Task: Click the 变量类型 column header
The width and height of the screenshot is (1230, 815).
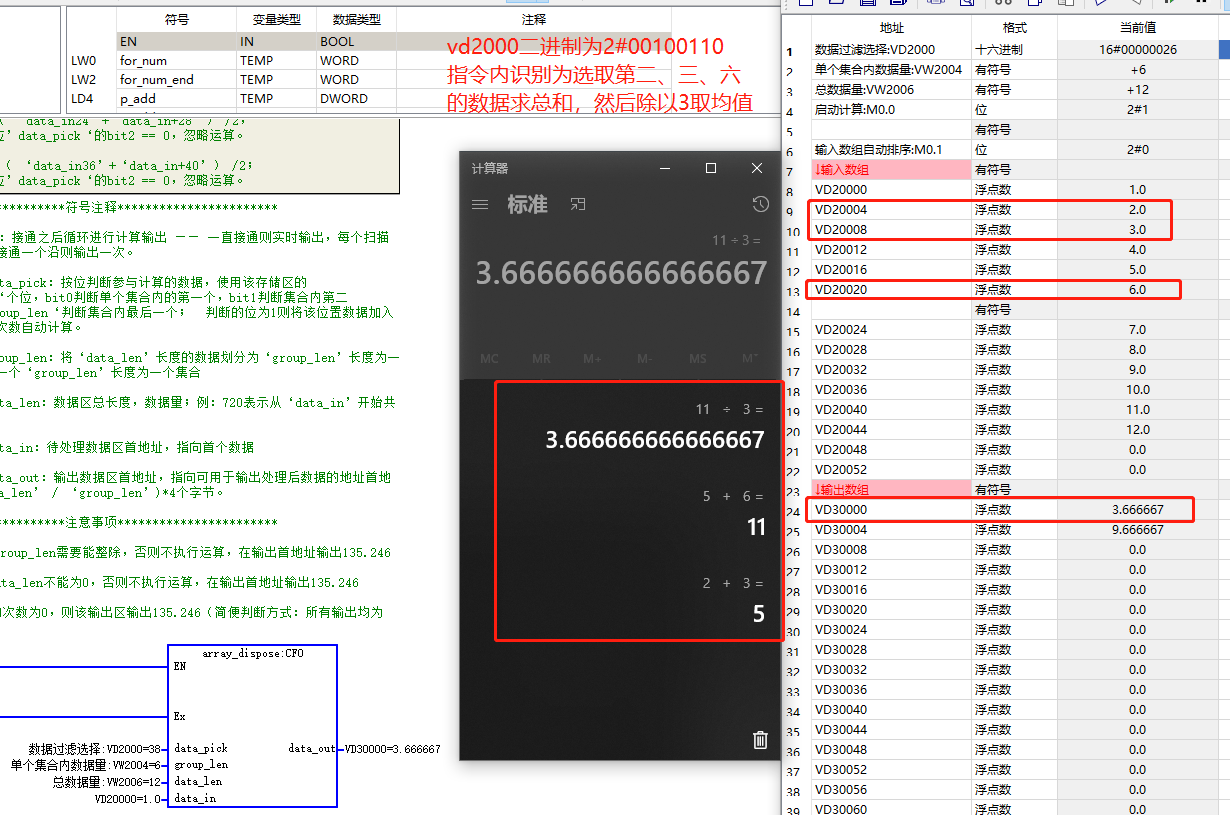Action: [x=276, y=19]
